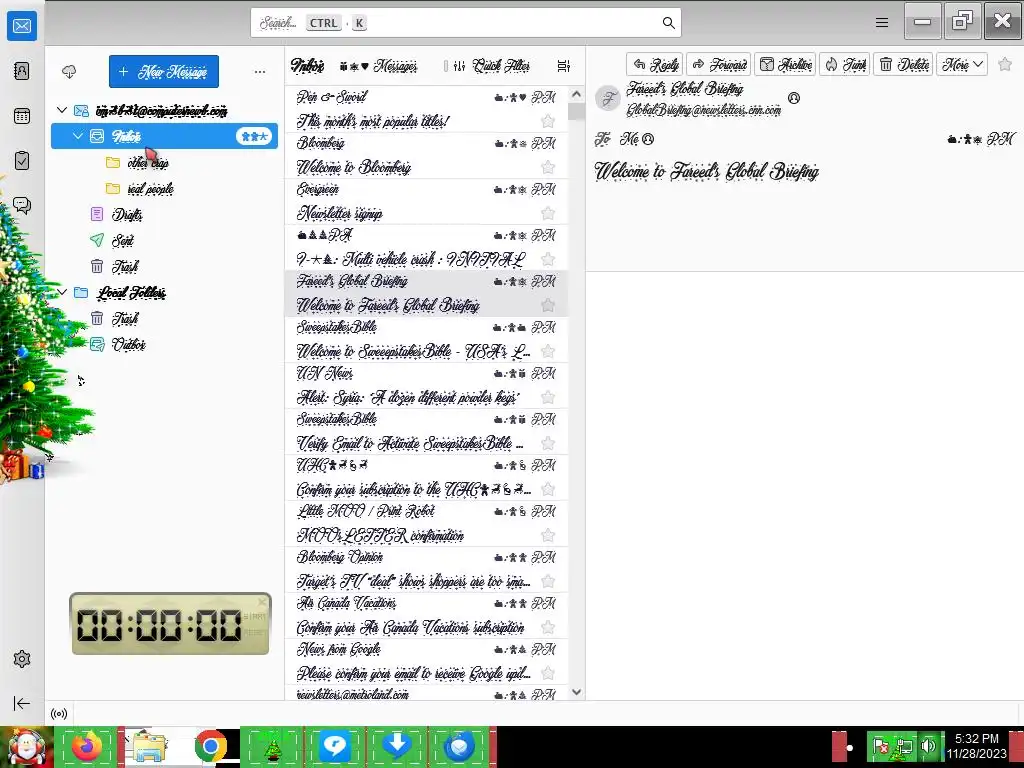The height and width of the screenshot is (768, 1024).
Task: Click the search magnifier icon
Action: click(x=668, y=23)
